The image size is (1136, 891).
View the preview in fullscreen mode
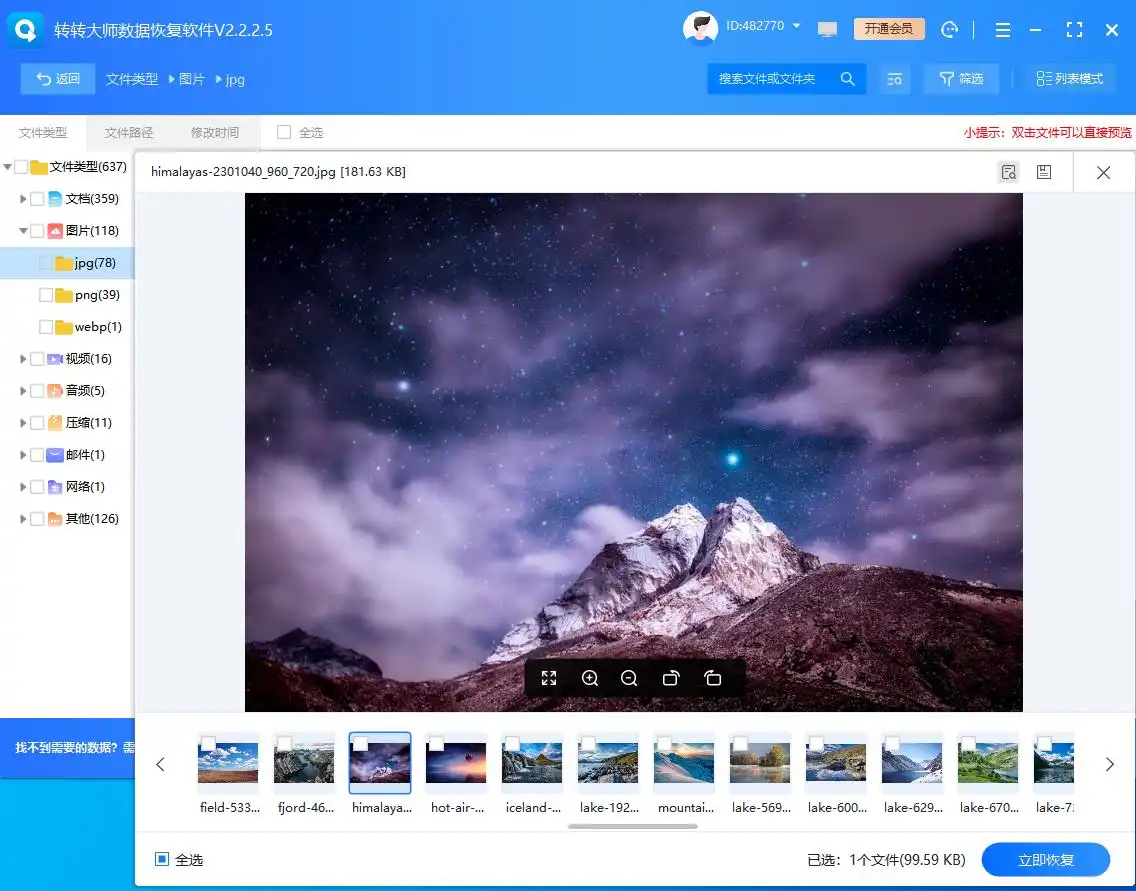coord(548,677)
